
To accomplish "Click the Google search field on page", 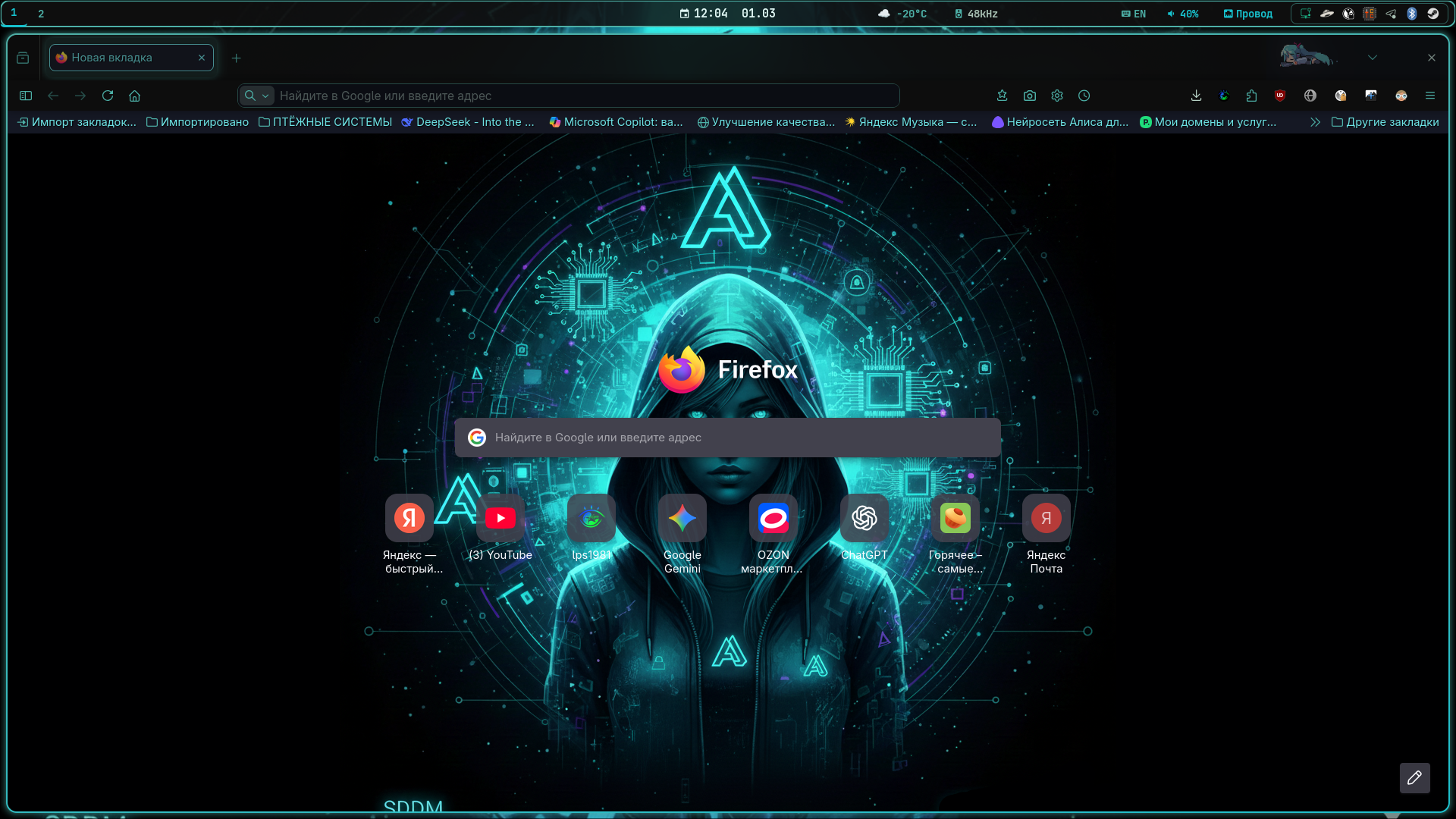I will tap(728, 438).
